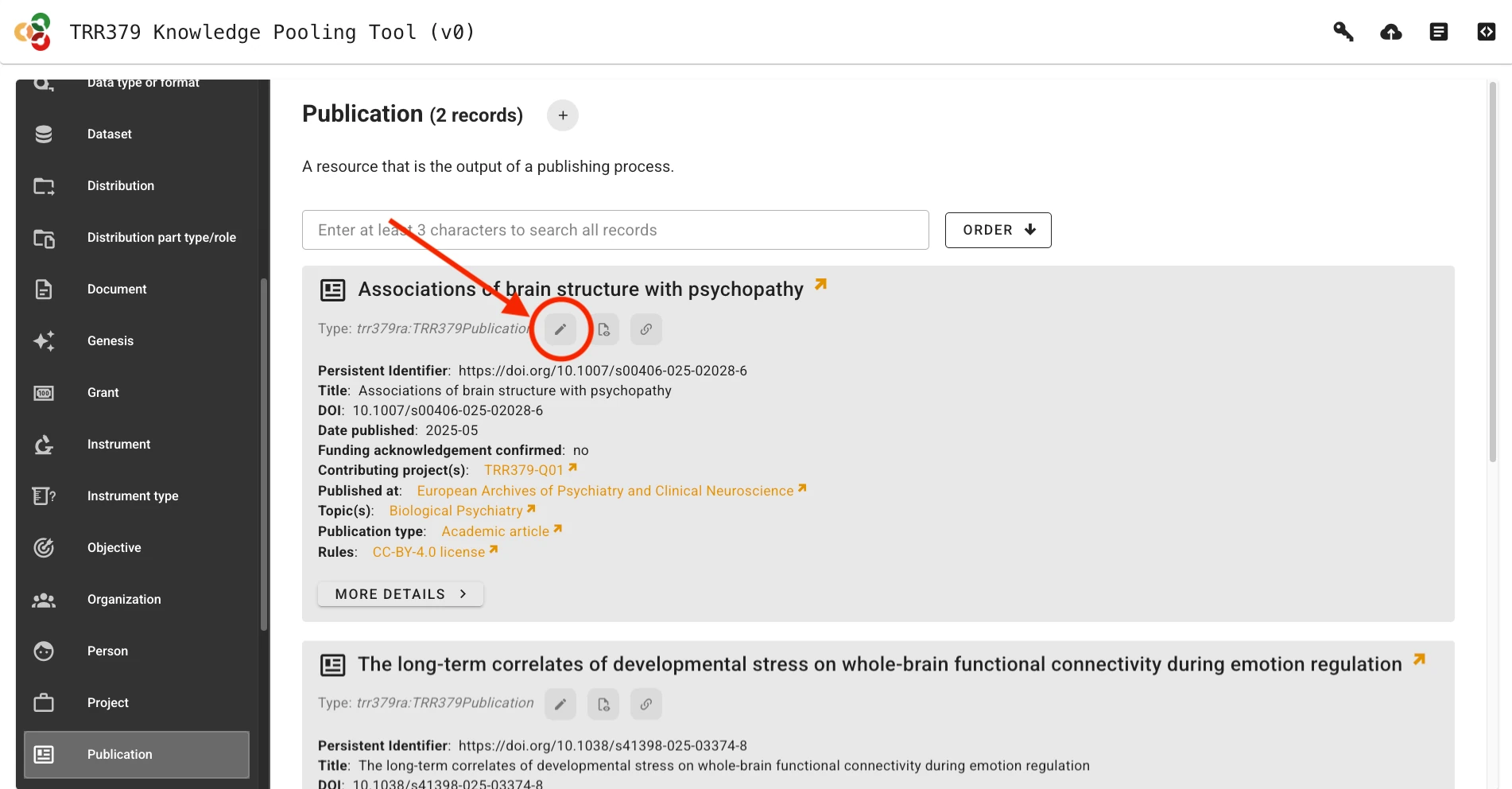1512x789 pixels.
Task: Select the code view icon at top right
Action: (x=1486, y=32)
